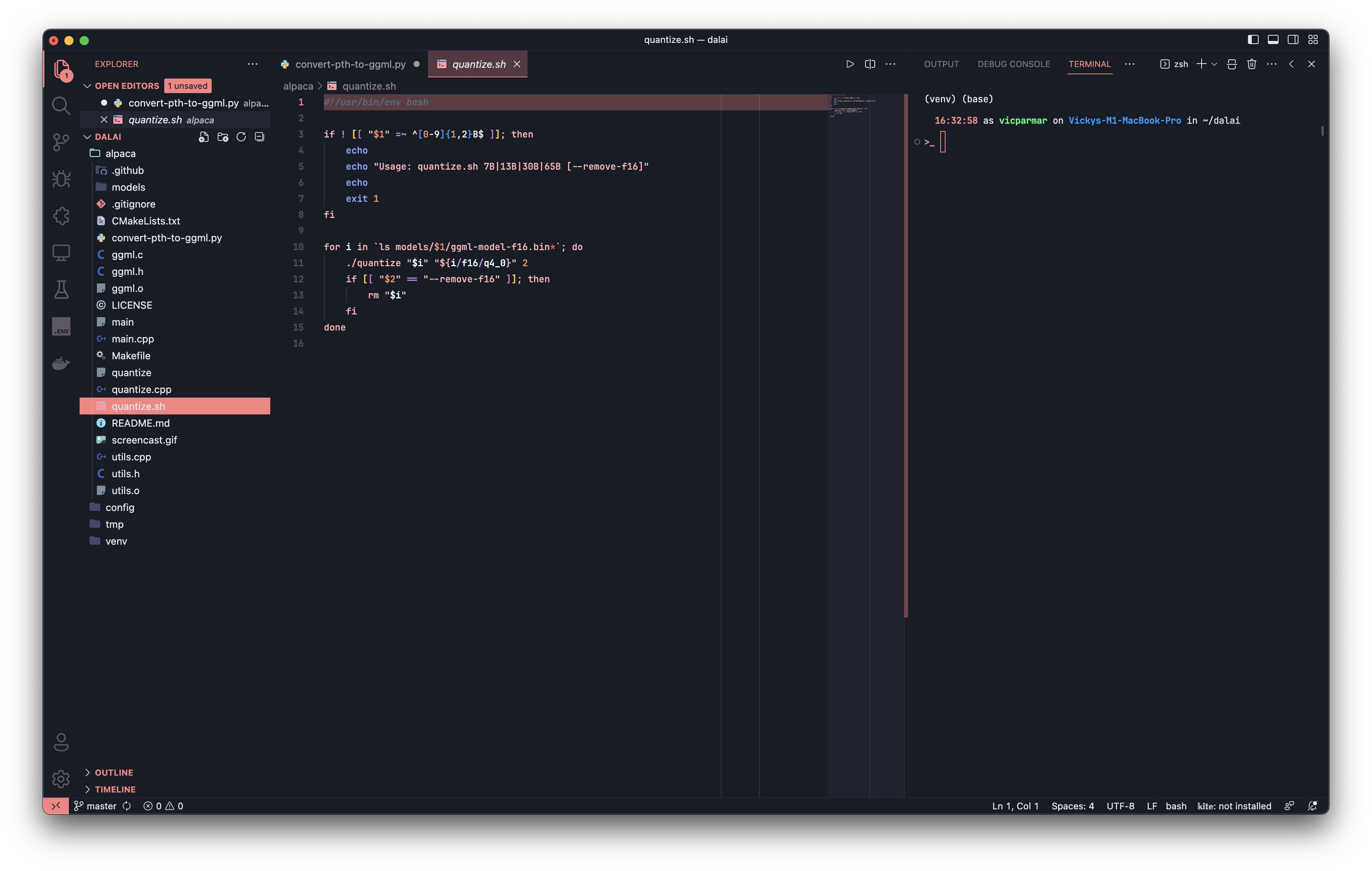Open the Run and Debug view
The width and height of the screenshot is (1372, 871).
[x=61, y=179]
